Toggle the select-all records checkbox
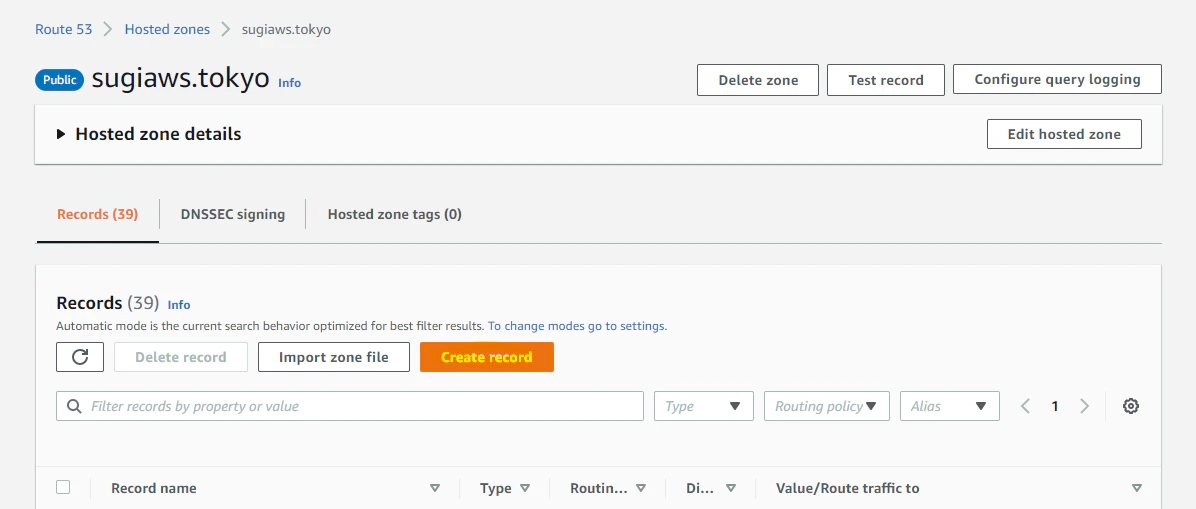Image resolution: width=1196 pixels, height=509 pixels. (63, 487)
